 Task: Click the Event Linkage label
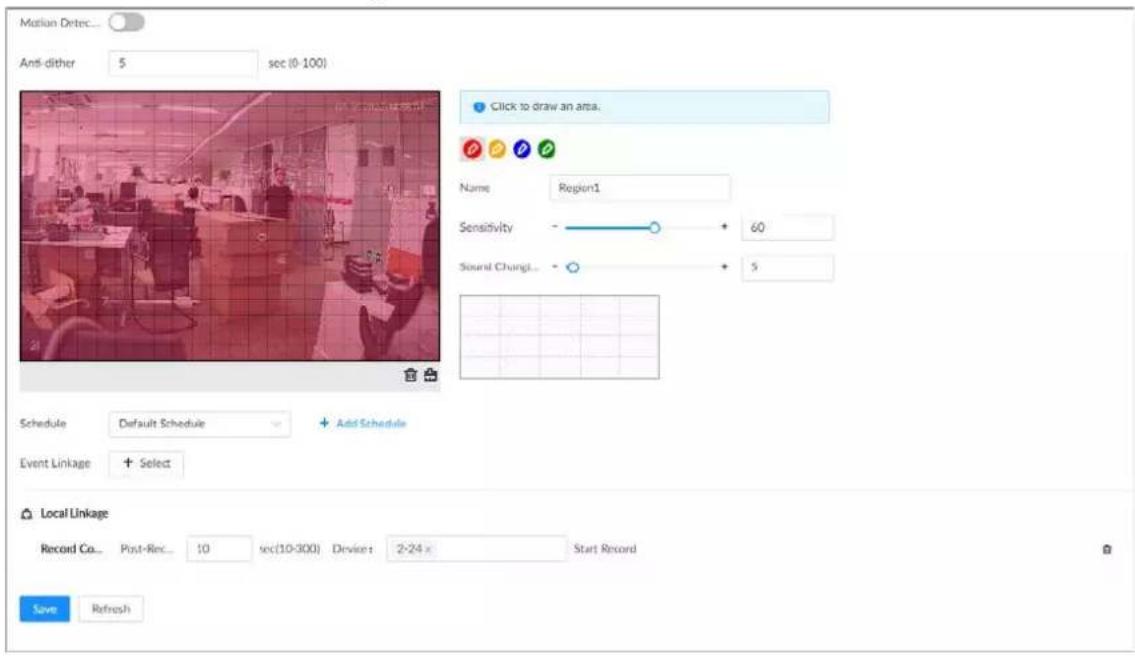55,463
